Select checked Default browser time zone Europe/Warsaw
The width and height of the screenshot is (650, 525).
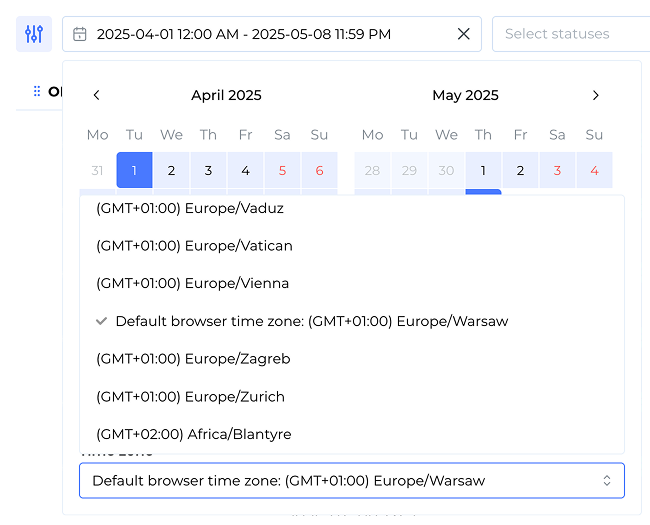tap(311, 322)
